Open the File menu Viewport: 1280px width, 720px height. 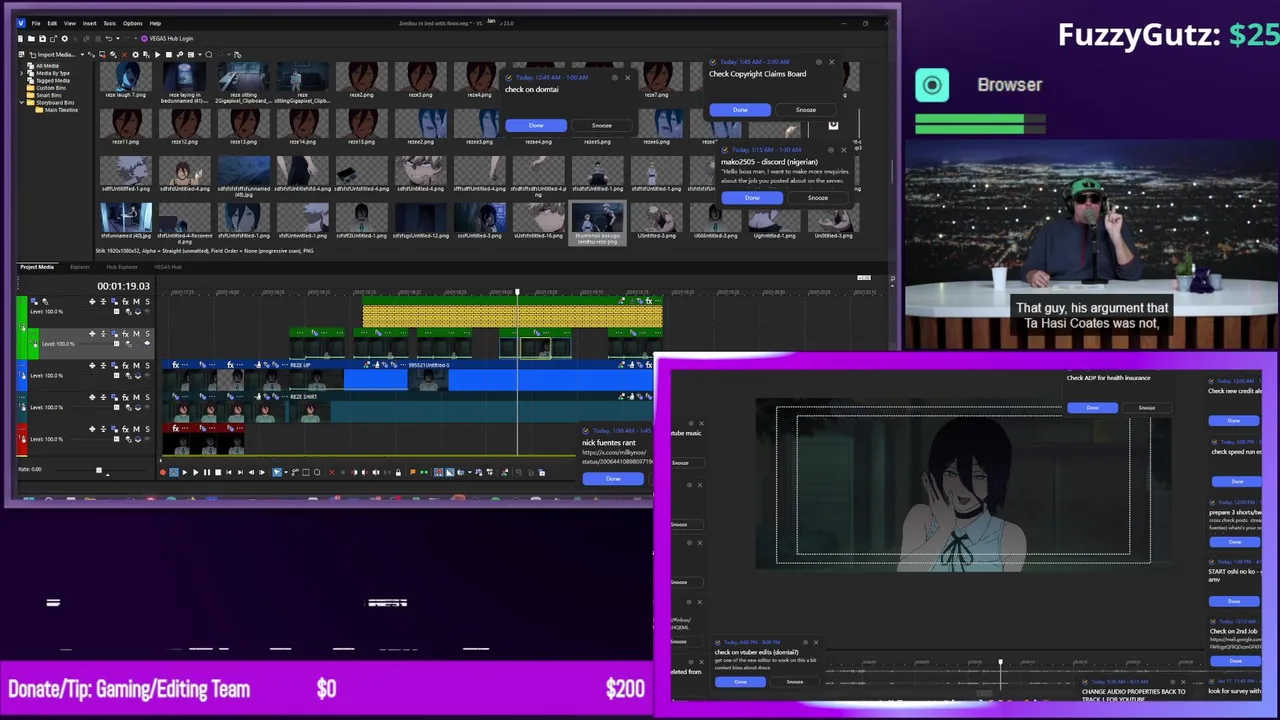(36, 23)
